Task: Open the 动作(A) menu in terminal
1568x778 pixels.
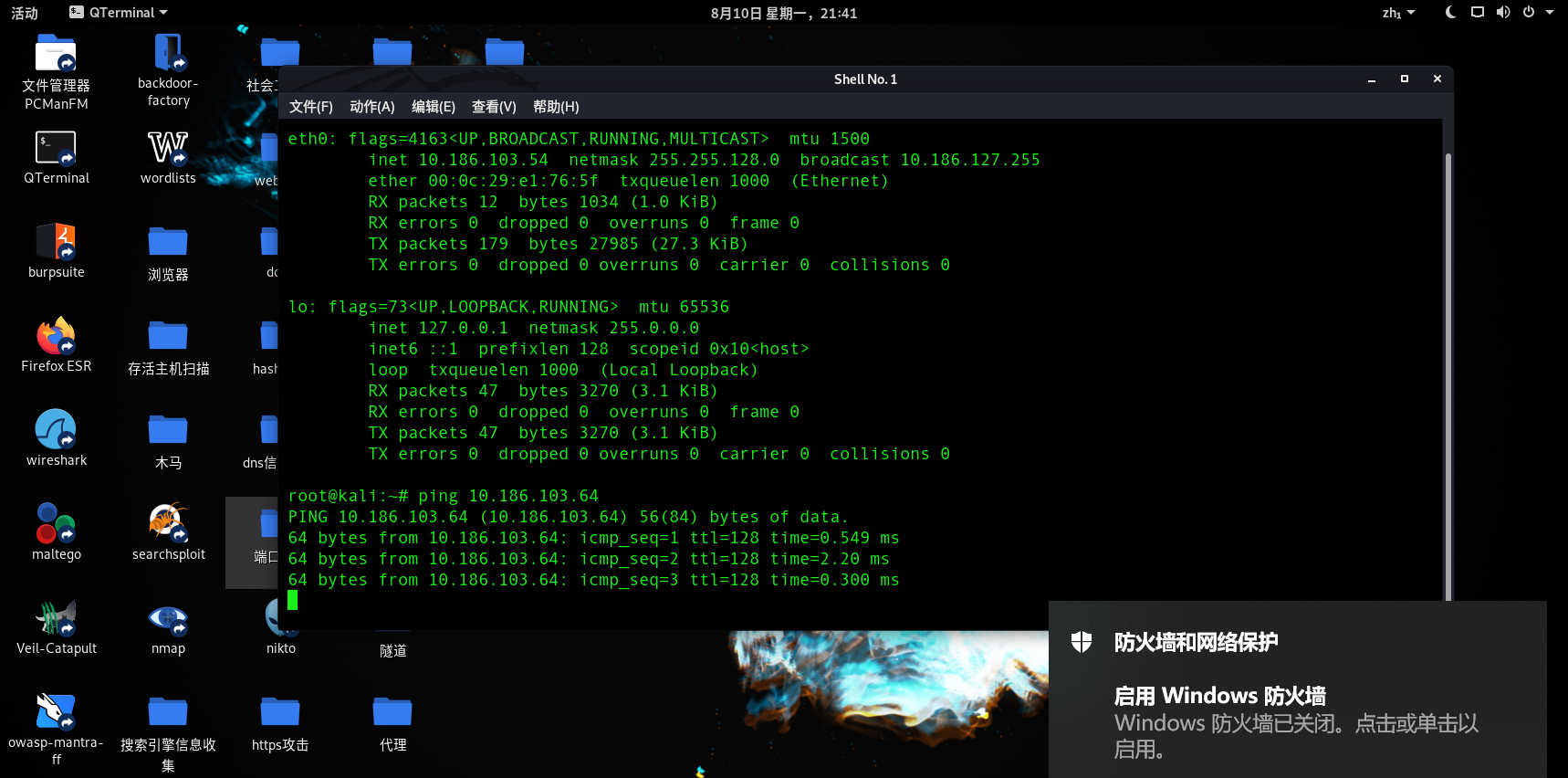Action: point(372,107)
